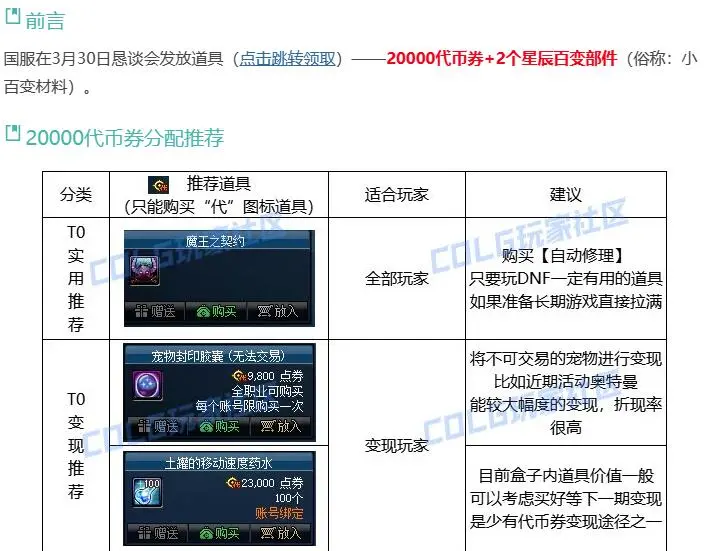This screenshot has height=551, width=706.
Task: Click bookmark icon beside 20000代币券分配推荐
Action: pos(13,133)
